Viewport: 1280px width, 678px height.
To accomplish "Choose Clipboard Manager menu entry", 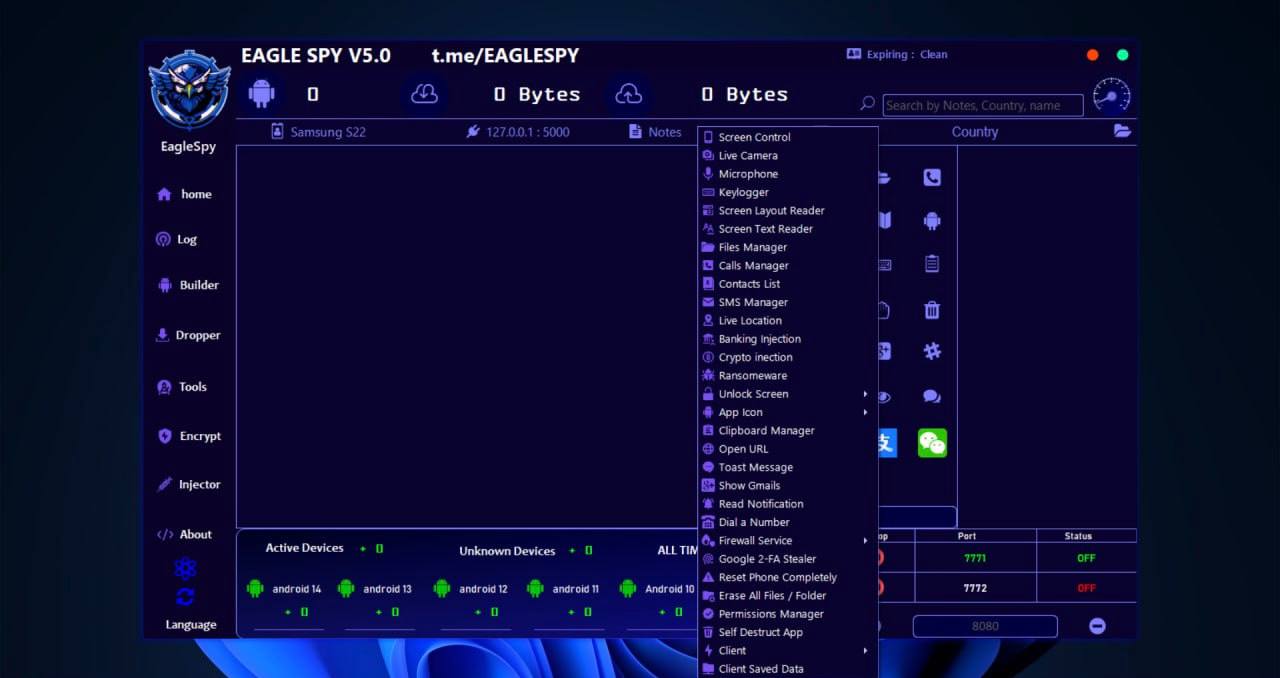I will tap(788, 430).
